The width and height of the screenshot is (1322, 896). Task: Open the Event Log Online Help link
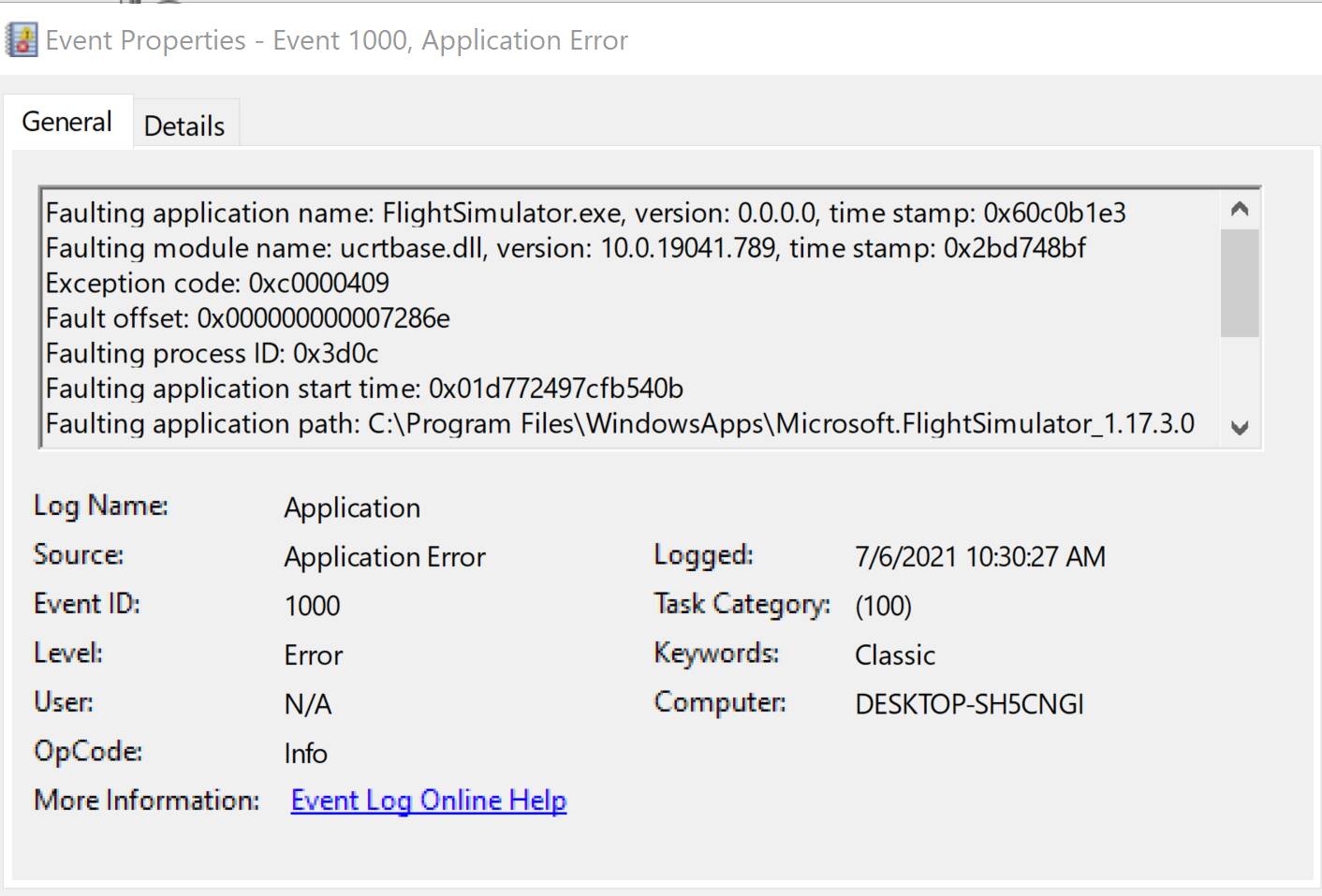[429, 801]
